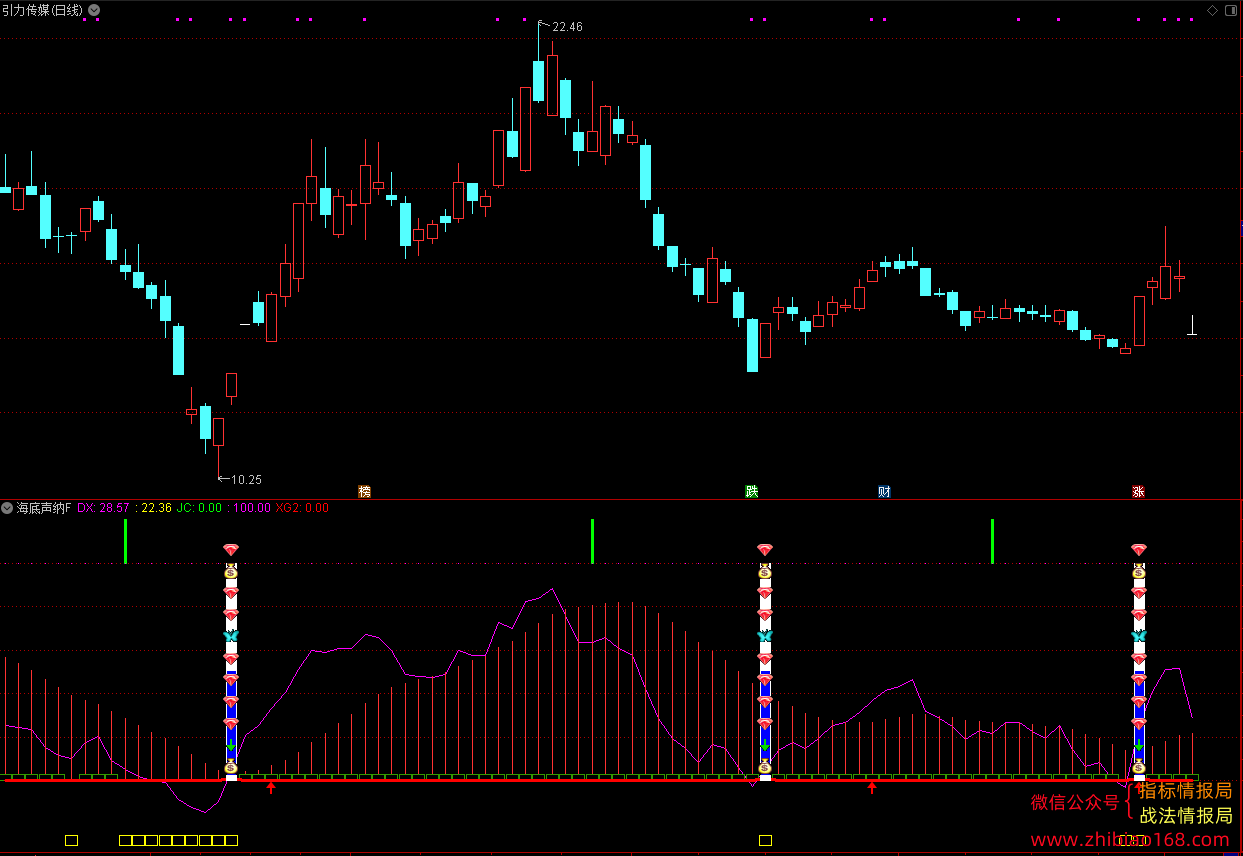Open the 榜 event marker

pos(364,491)
